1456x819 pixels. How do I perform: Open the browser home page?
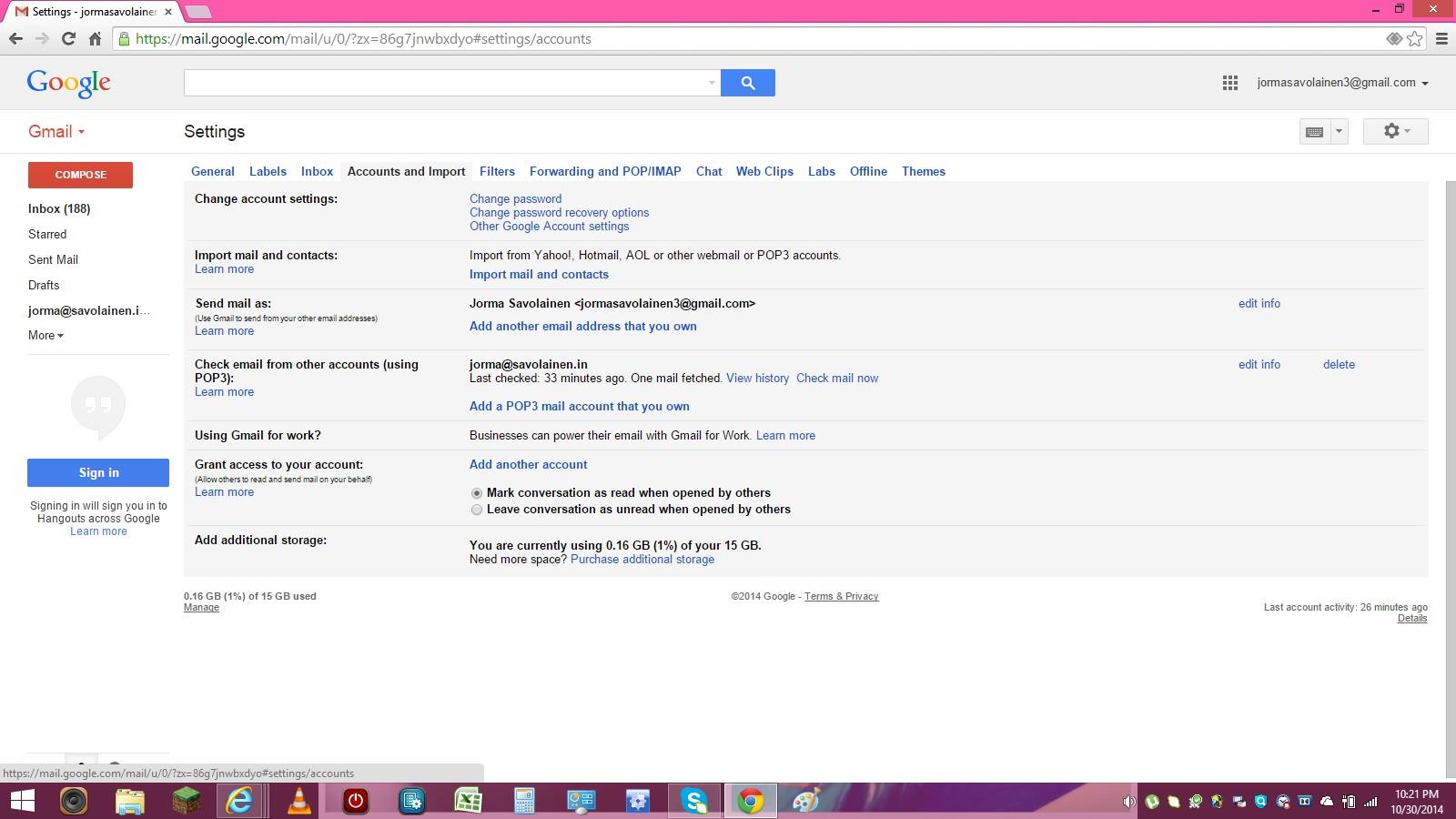pyautogui.click(x=95, y=38)
